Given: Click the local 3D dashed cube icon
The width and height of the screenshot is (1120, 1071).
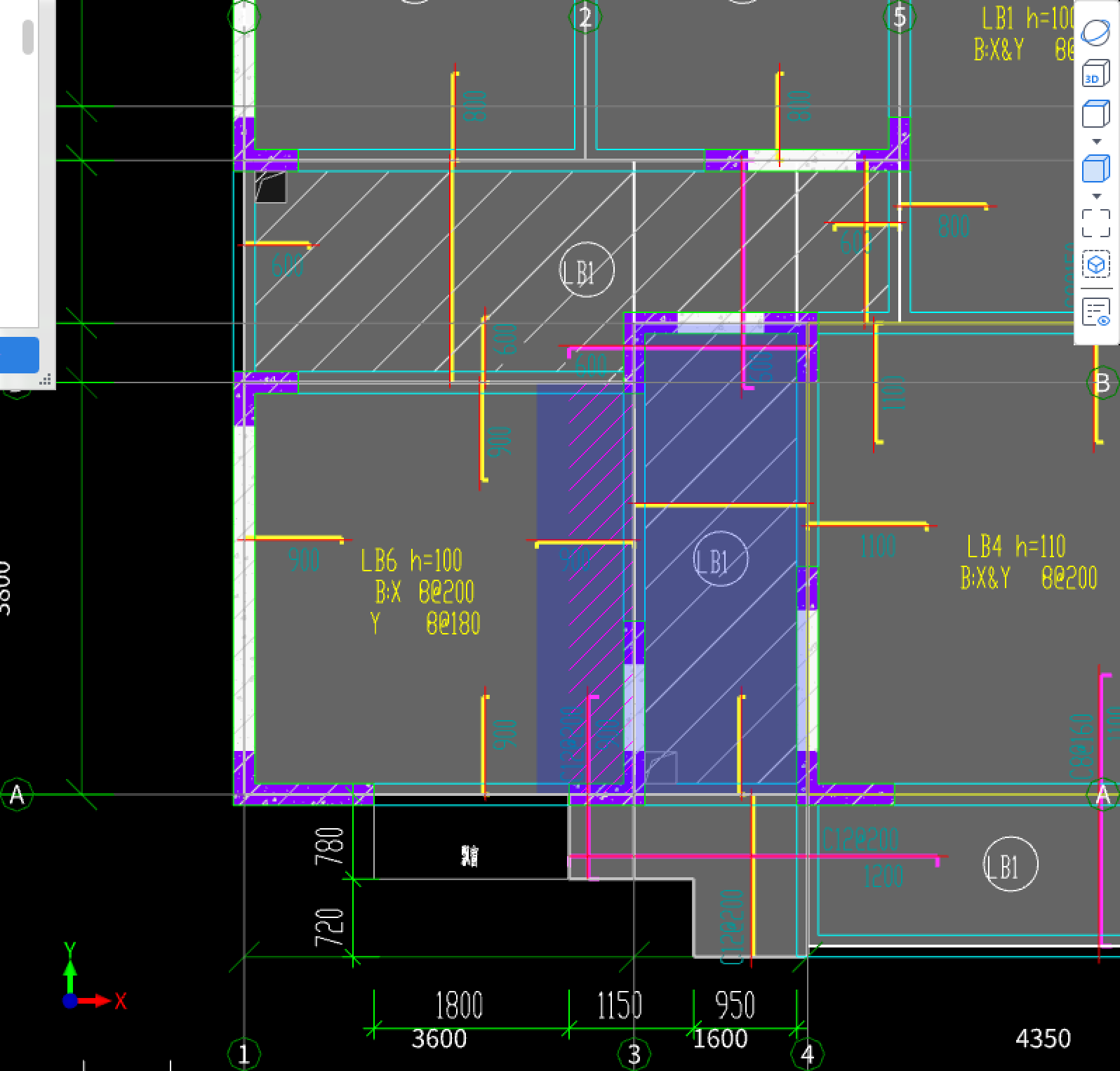Looking at the screenshot, I should (1095, 265).
